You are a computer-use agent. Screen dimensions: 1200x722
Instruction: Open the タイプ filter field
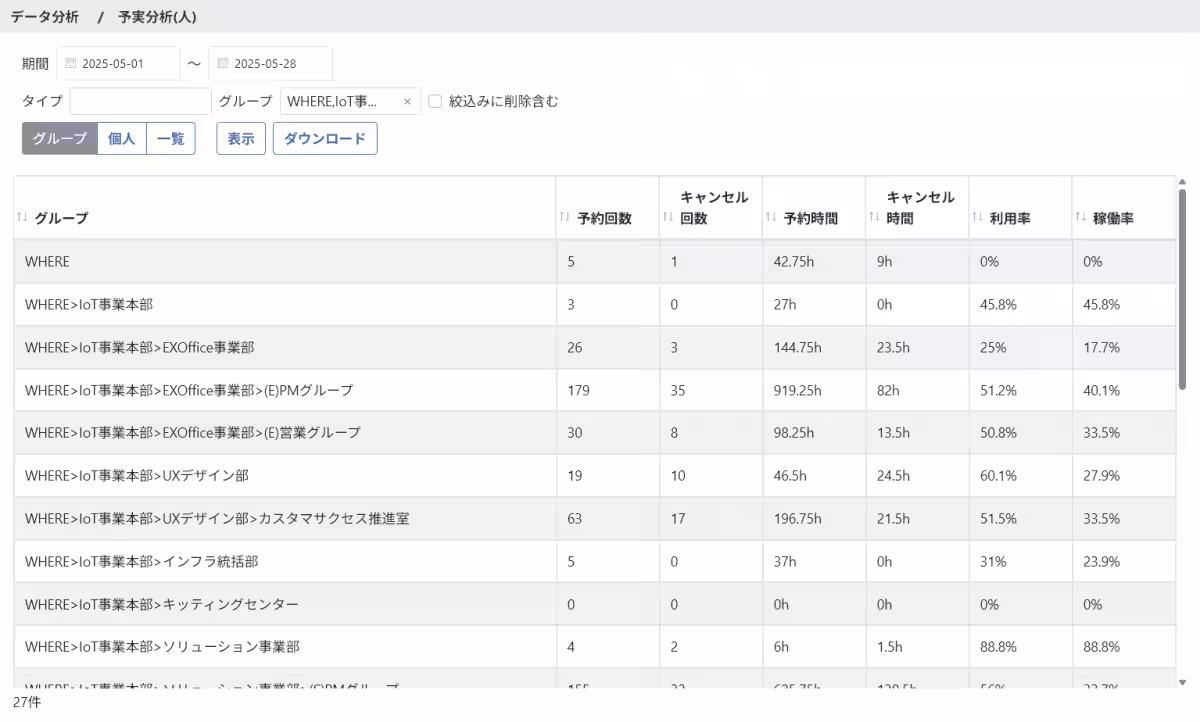(x=140, y=101)
